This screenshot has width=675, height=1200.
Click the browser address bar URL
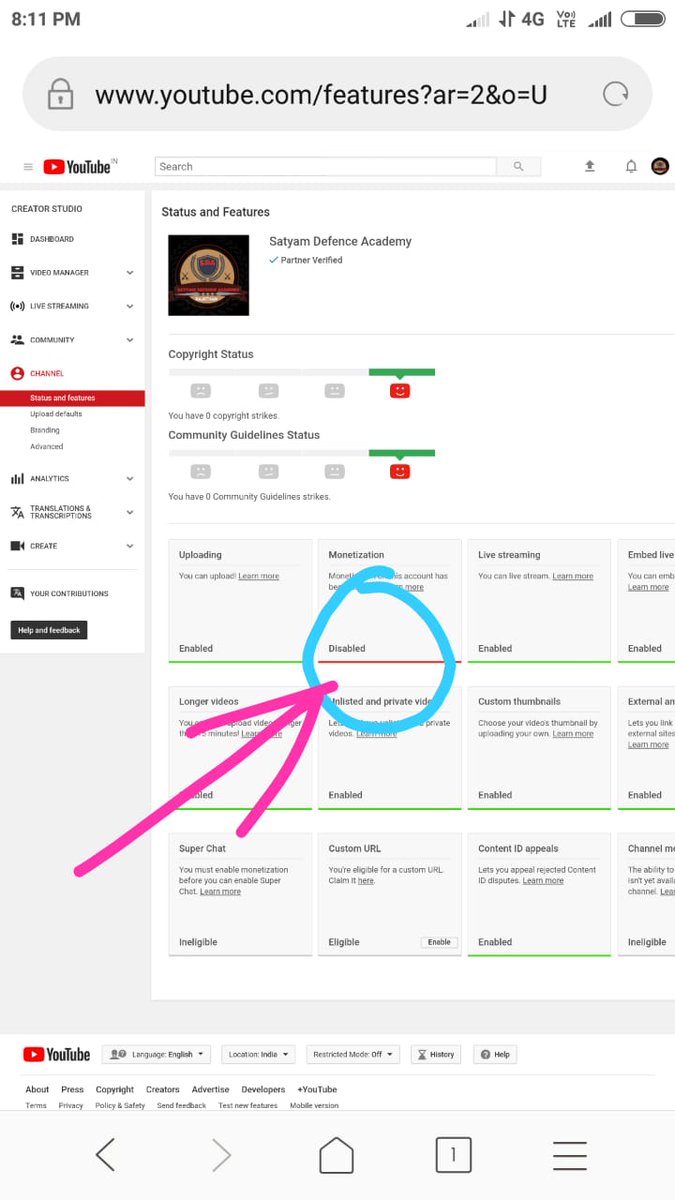tap(321, 95)
